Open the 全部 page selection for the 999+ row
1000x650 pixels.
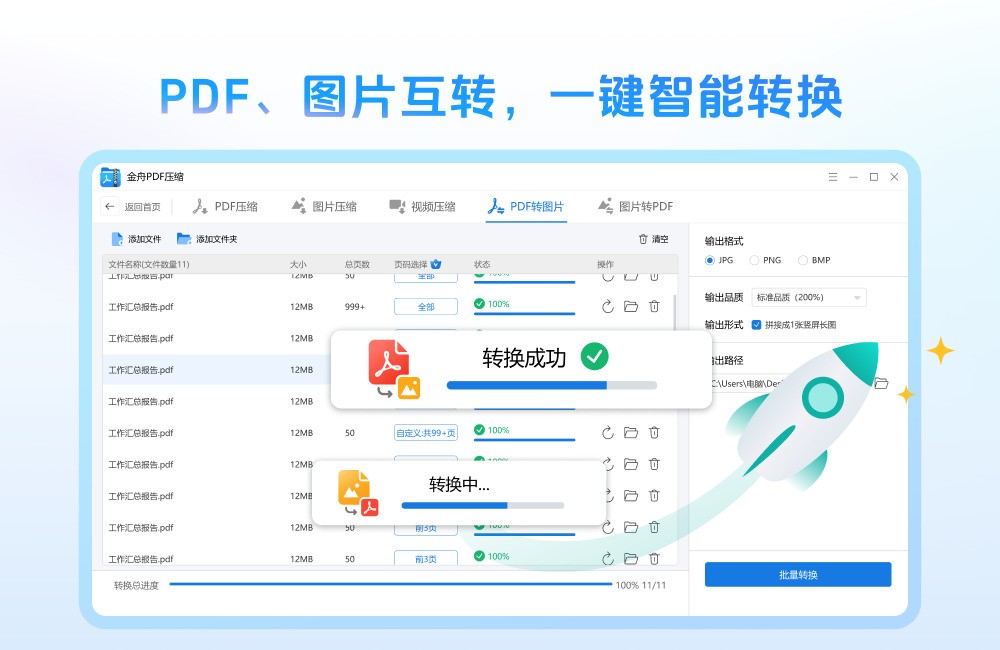click(x=426, y=307)
